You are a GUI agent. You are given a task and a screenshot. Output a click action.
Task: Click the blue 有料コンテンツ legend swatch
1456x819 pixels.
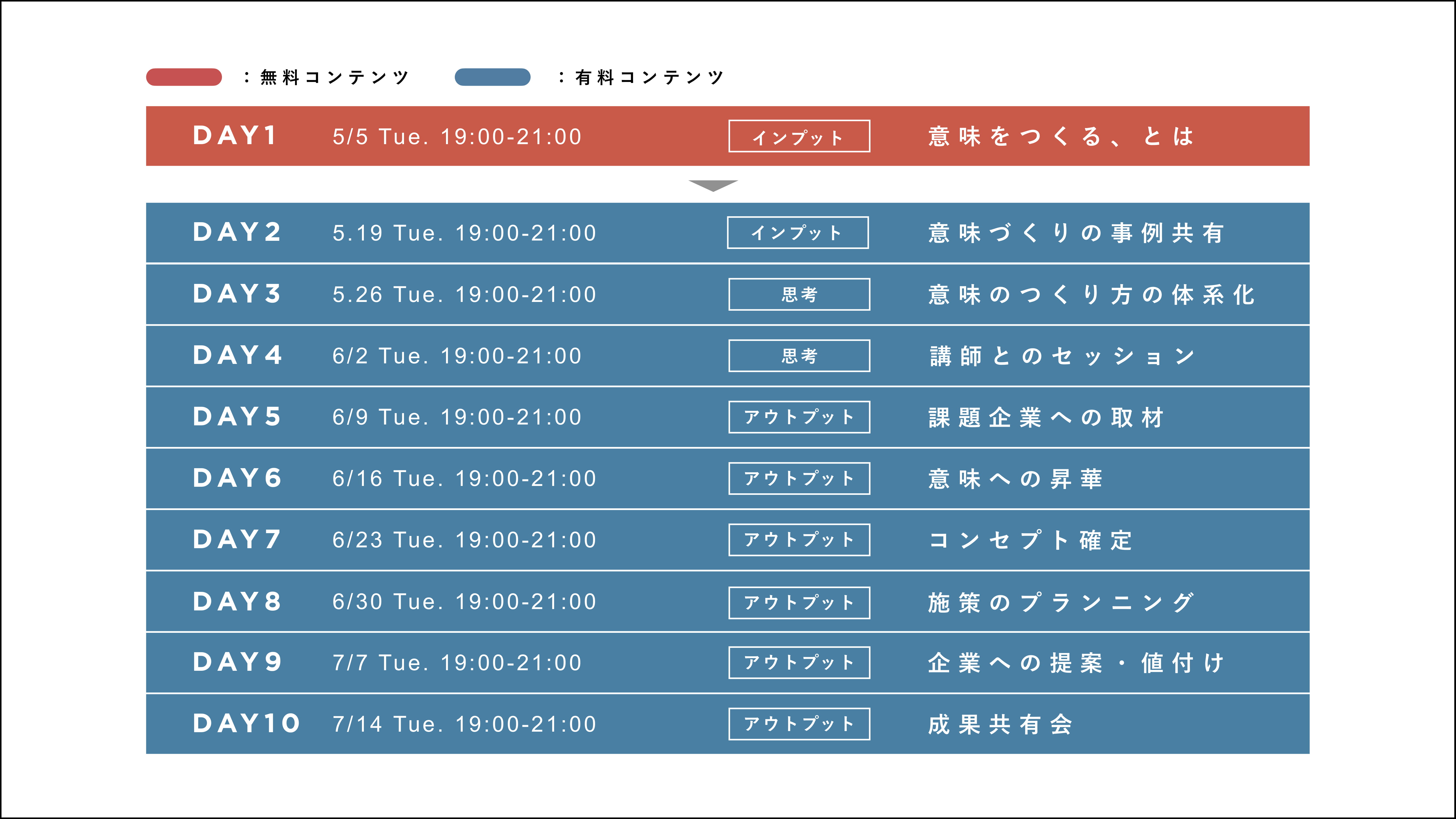tap(492, 77)
